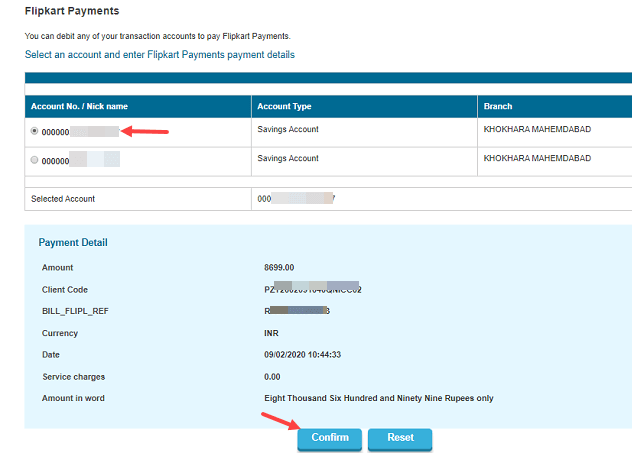632x453 pixels.
Task: Click the Client Code label
Action: coord(65,290)
